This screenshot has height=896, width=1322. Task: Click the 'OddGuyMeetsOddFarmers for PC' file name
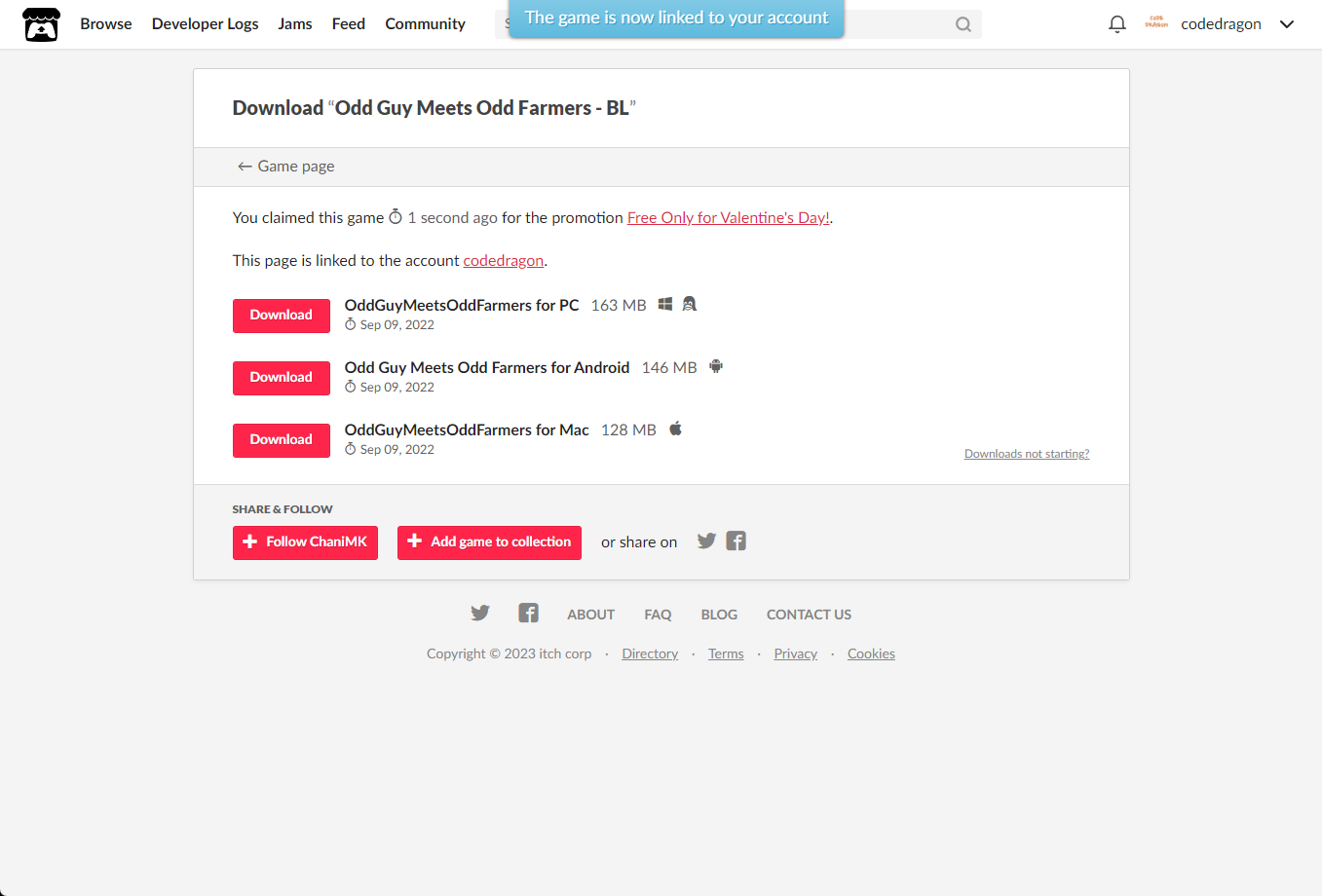(x=462, y=305)
